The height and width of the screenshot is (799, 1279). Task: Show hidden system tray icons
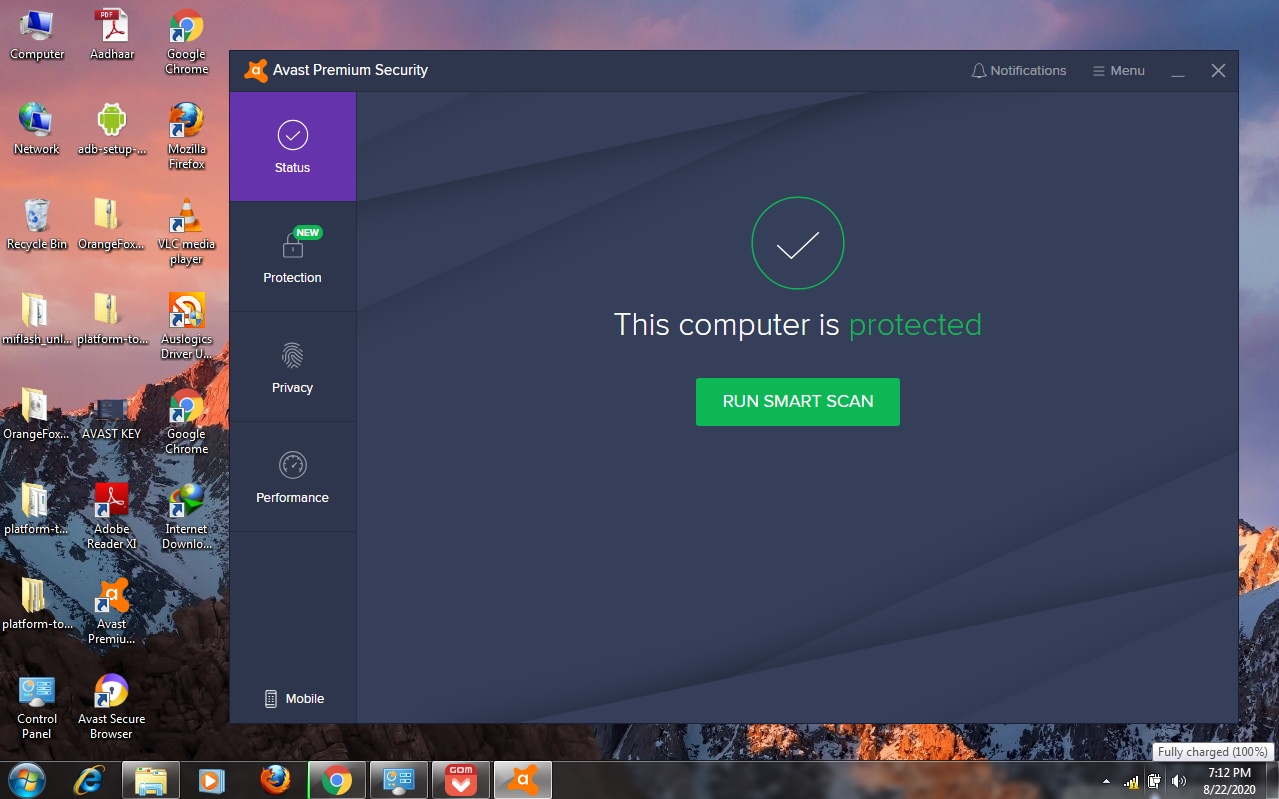pos(1106,781)
